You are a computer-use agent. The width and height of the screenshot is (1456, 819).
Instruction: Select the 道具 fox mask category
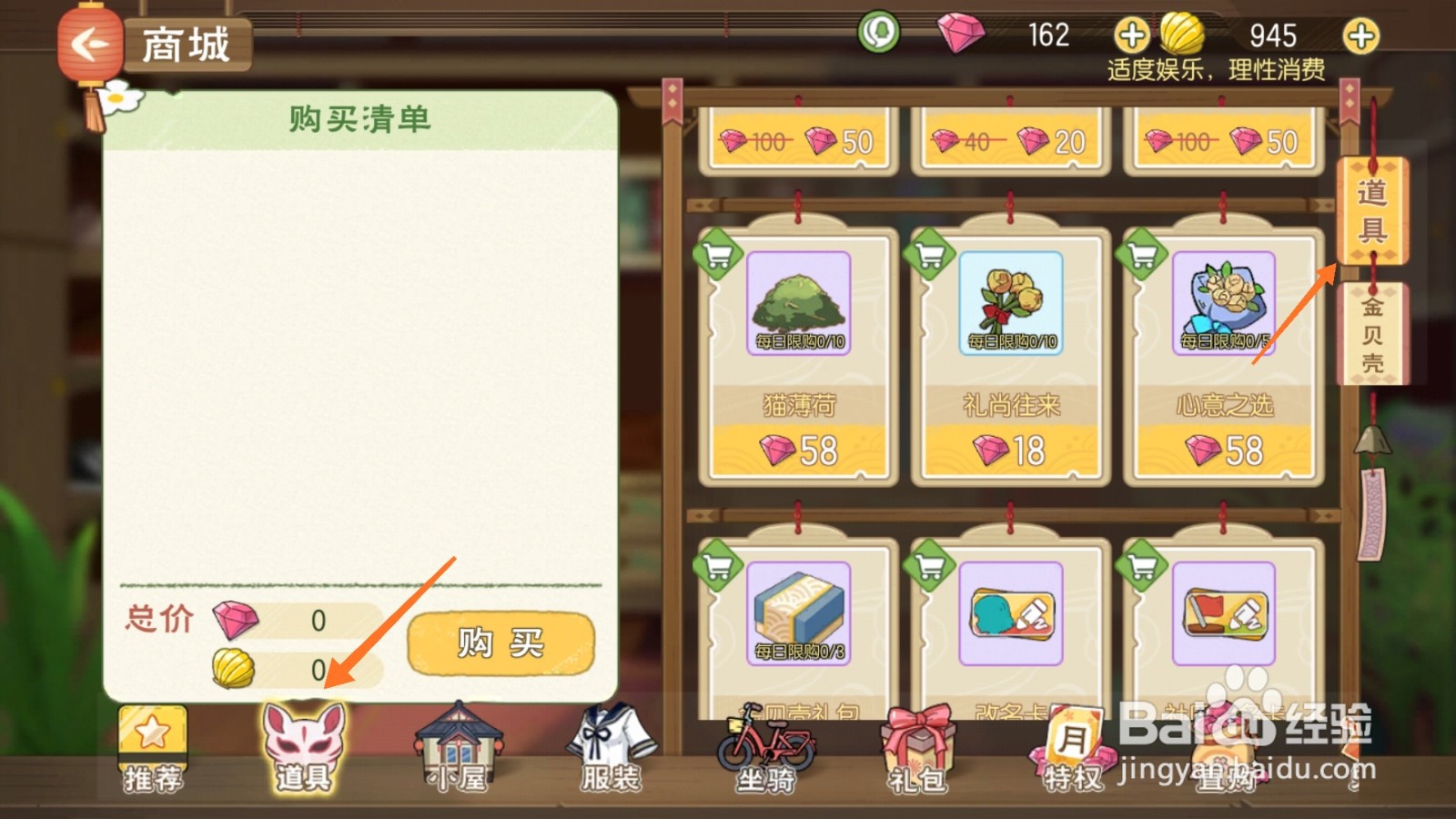[x=304, y=748]
